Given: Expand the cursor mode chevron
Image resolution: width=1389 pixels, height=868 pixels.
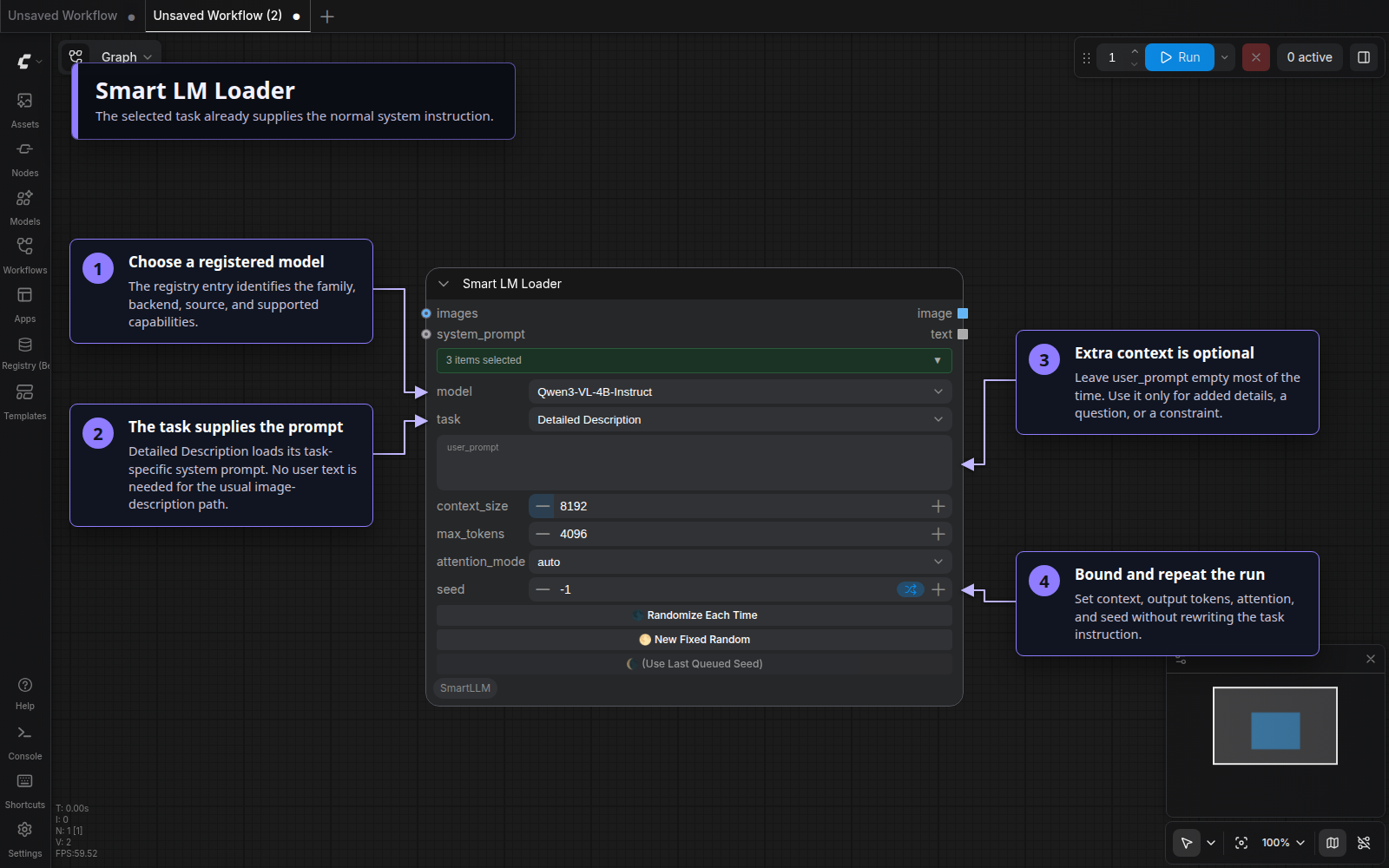Looking at the screenshot, I should pyautogui.click(x=1211, y=843).
